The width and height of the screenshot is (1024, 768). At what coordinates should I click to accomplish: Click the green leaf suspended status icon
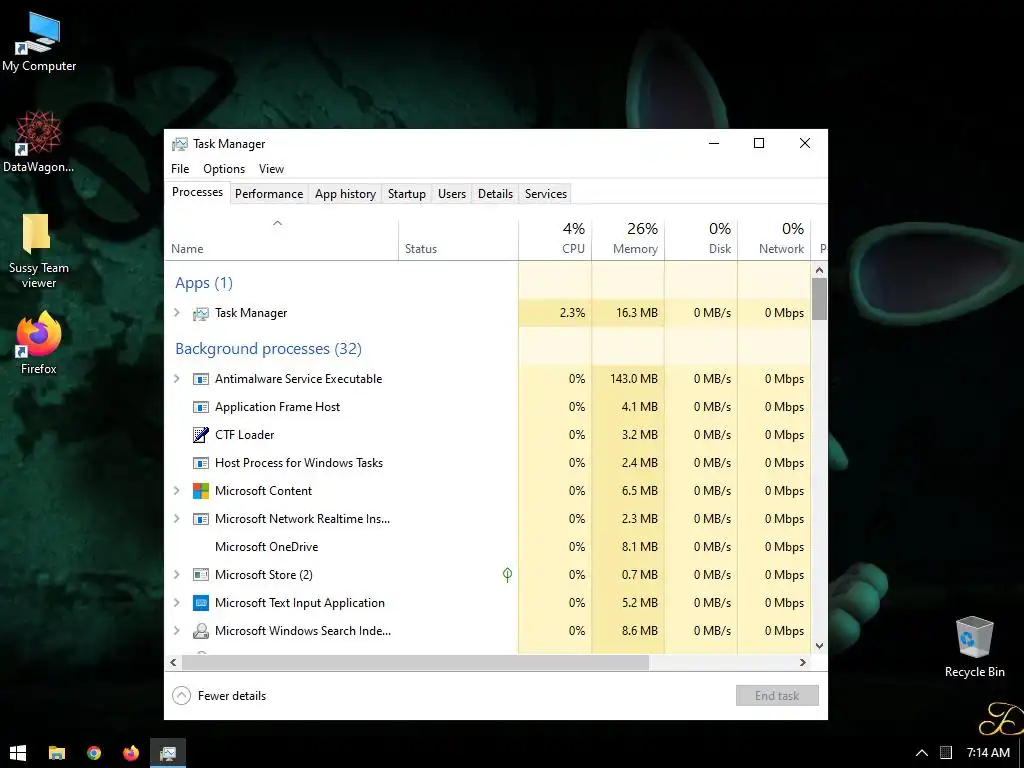coord(507,575)
